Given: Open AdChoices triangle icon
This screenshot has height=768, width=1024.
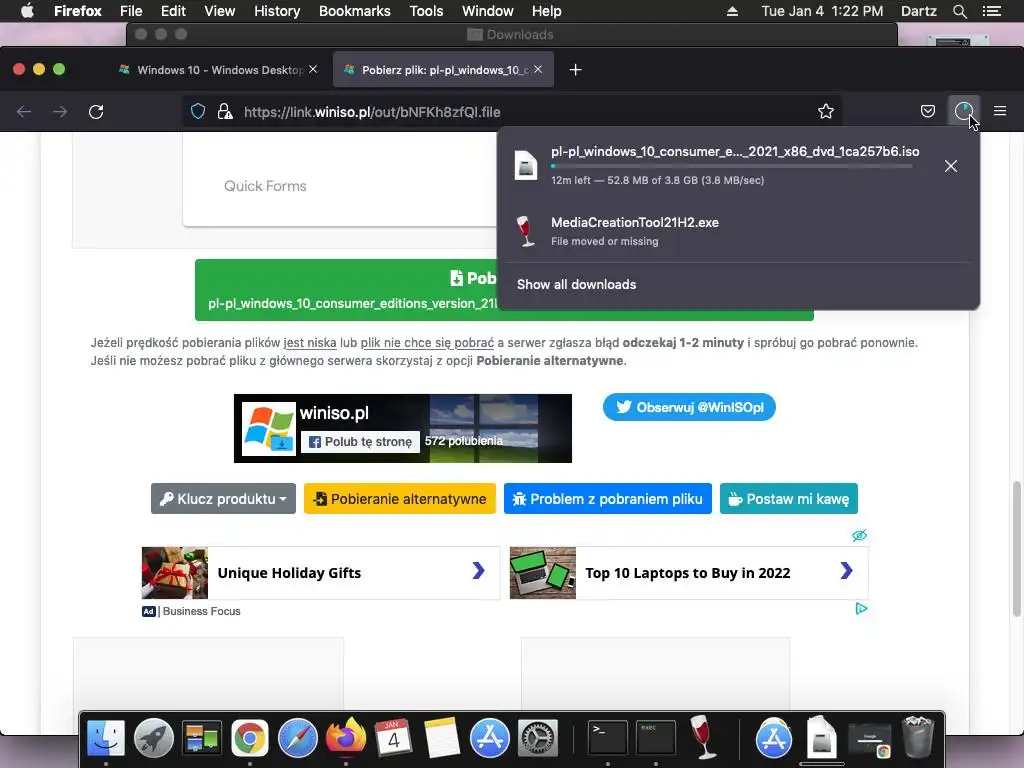Looking at the screenshot, I should pos(861,609).
